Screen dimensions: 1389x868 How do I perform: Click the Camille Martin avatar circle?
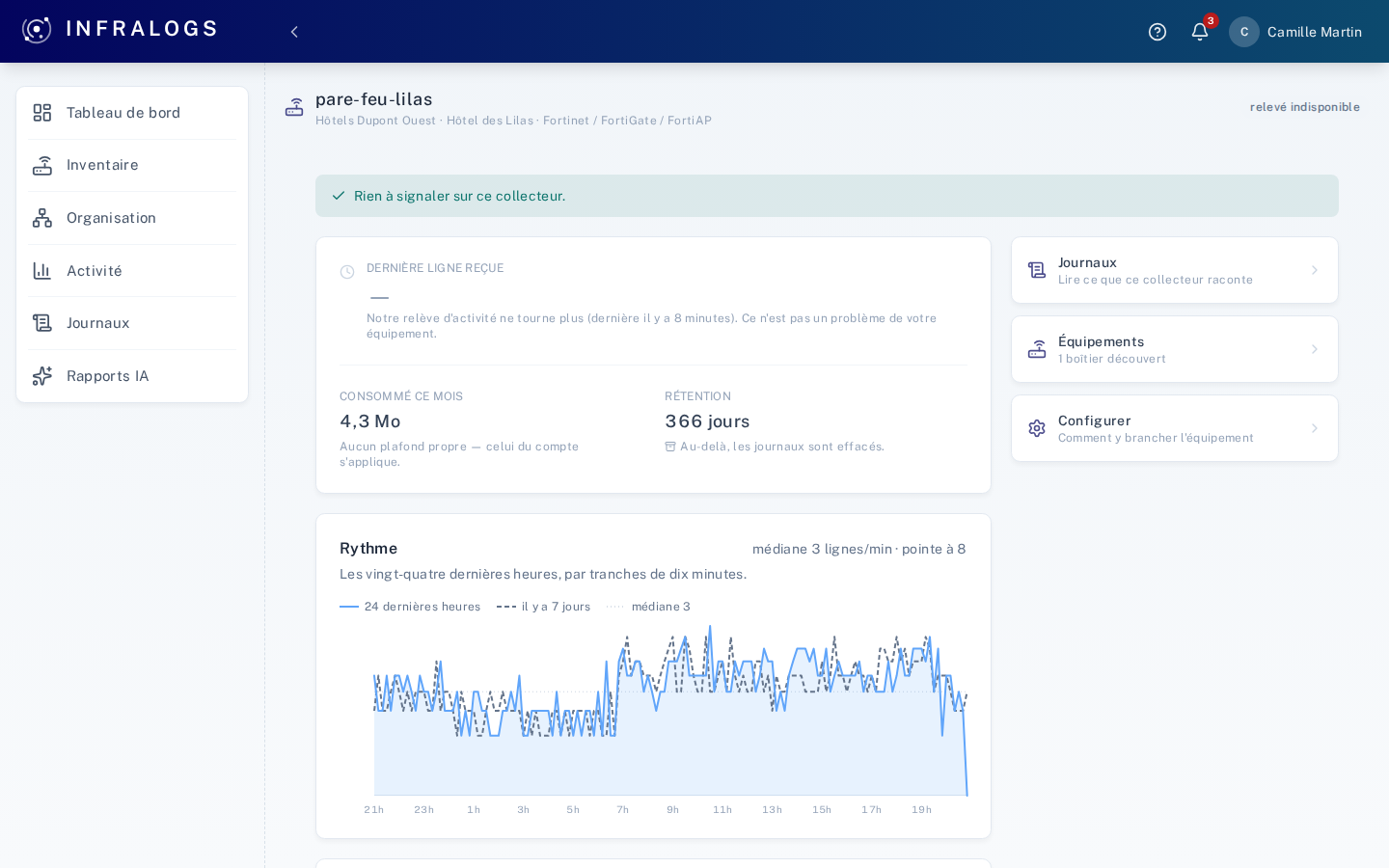(x=1244, y=32)
